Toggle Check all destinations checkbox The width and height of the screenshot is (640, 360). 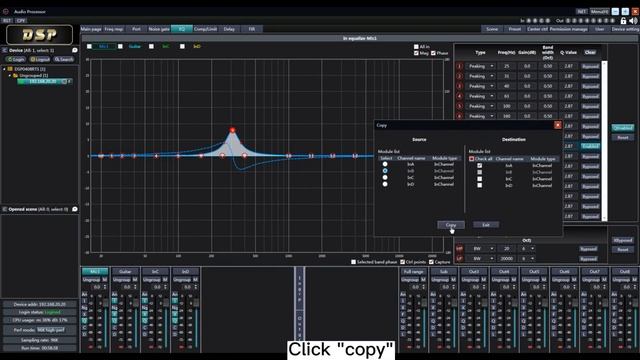(471, 159)
